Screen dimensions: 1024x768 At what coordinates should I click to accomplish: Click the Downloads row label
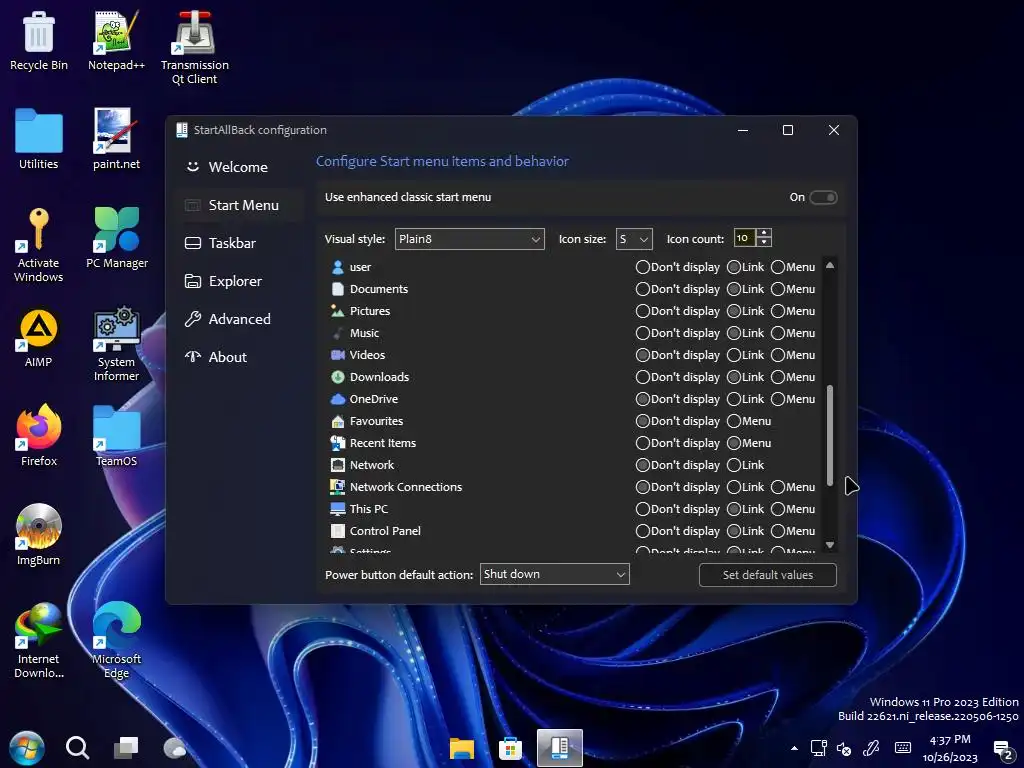tap(379, 377)
